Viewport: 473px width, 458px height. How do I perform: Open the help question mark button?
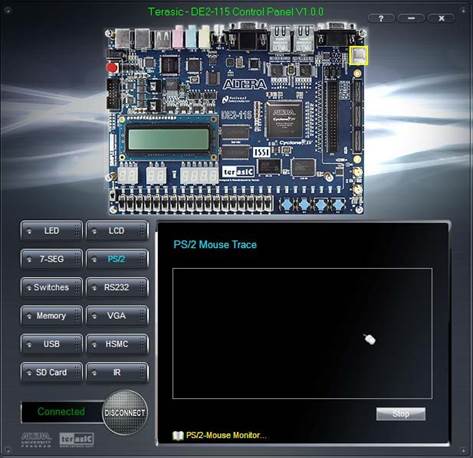click(381, 19)
